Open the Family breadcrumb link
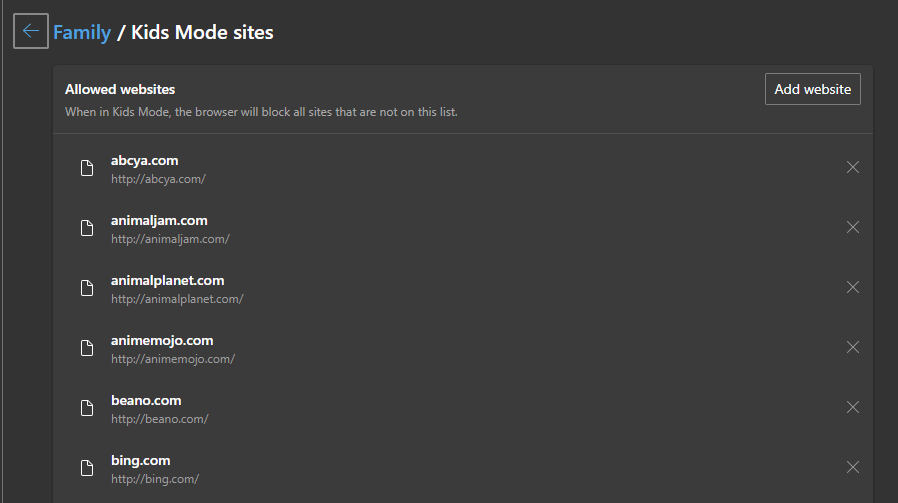The image size is (898, 503). coord(82,32)
